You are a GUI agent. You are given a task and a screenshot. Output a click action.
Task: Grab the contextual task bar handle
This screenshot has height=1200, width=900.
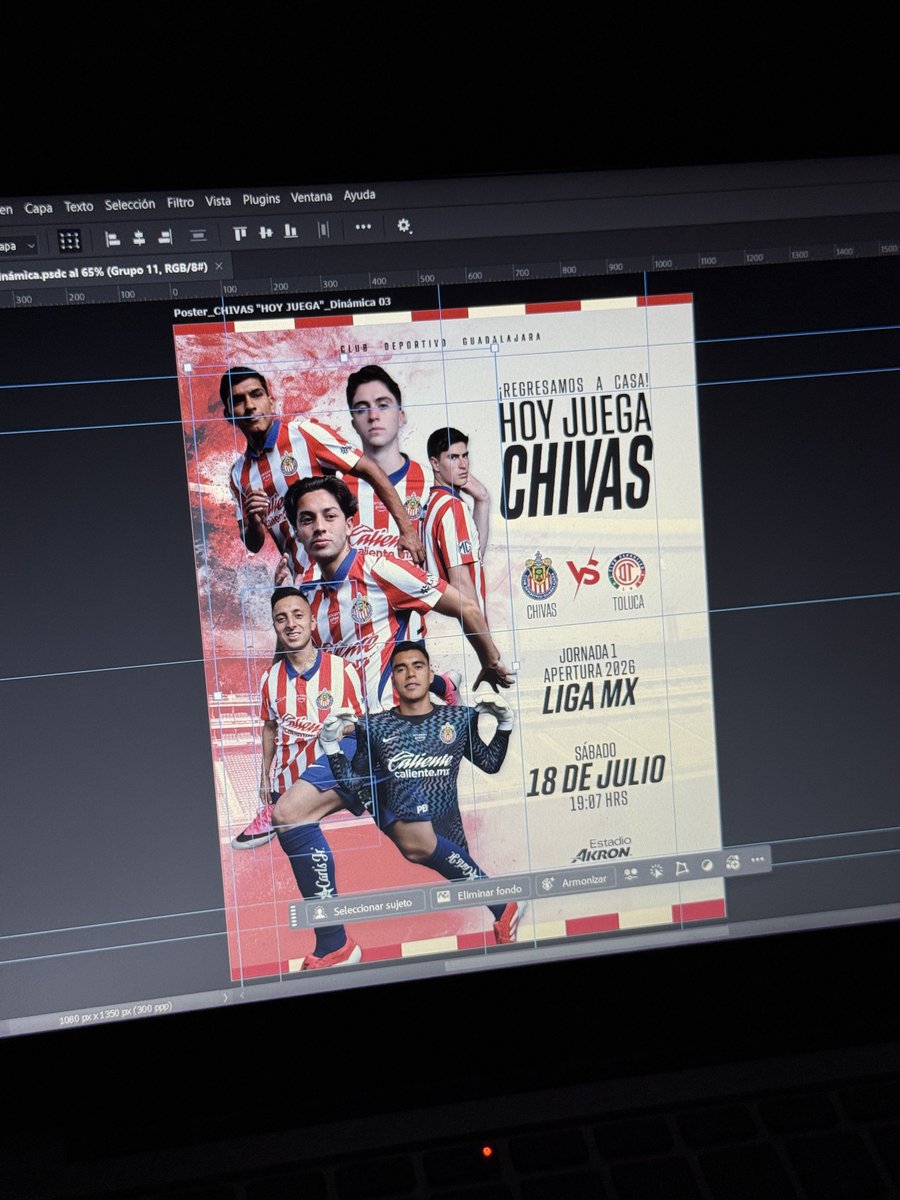294,917
